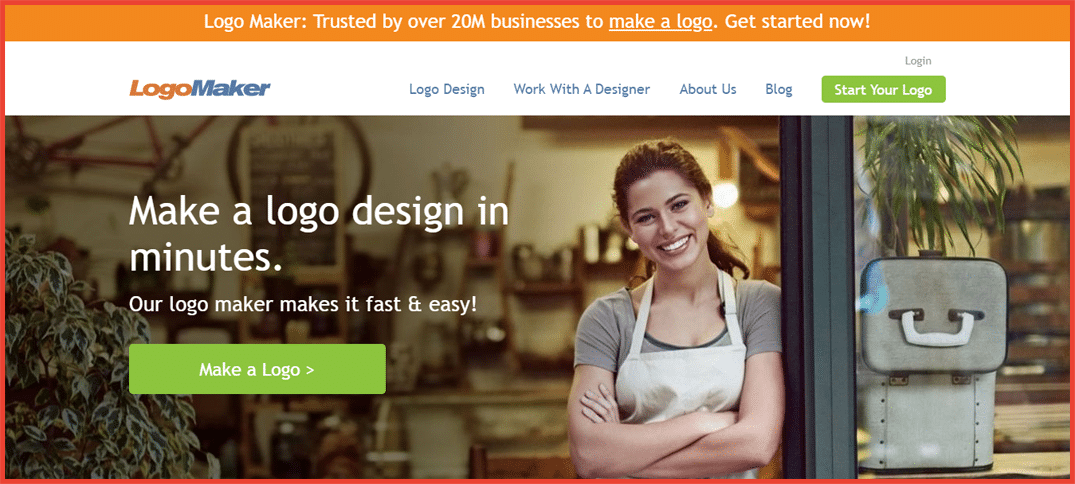Follow the underlined 'make a logo' banner link
Image resolution: width=1075 pixels, height=484 pixels.
(x=660, y=21)
